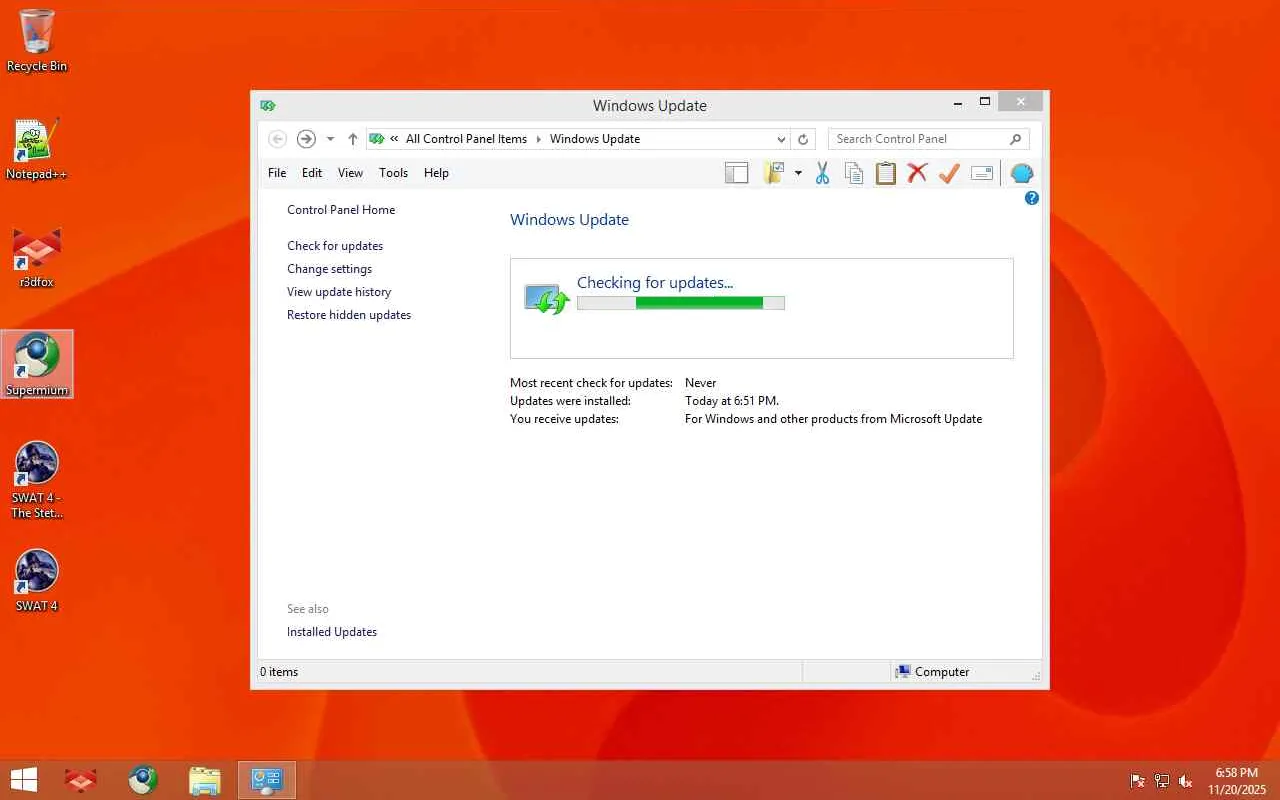
Task: Click 'For Windows and other products from Microsoft Update'
Action: coord(834,419)
